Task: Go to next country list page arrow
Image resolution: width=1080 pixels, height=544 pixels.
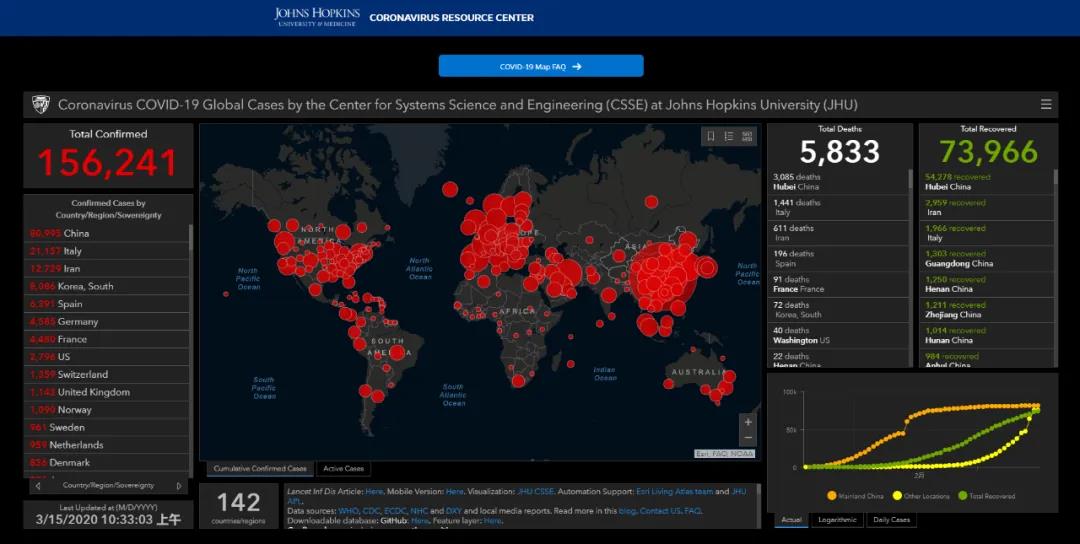Action: (x=179, y=486)
